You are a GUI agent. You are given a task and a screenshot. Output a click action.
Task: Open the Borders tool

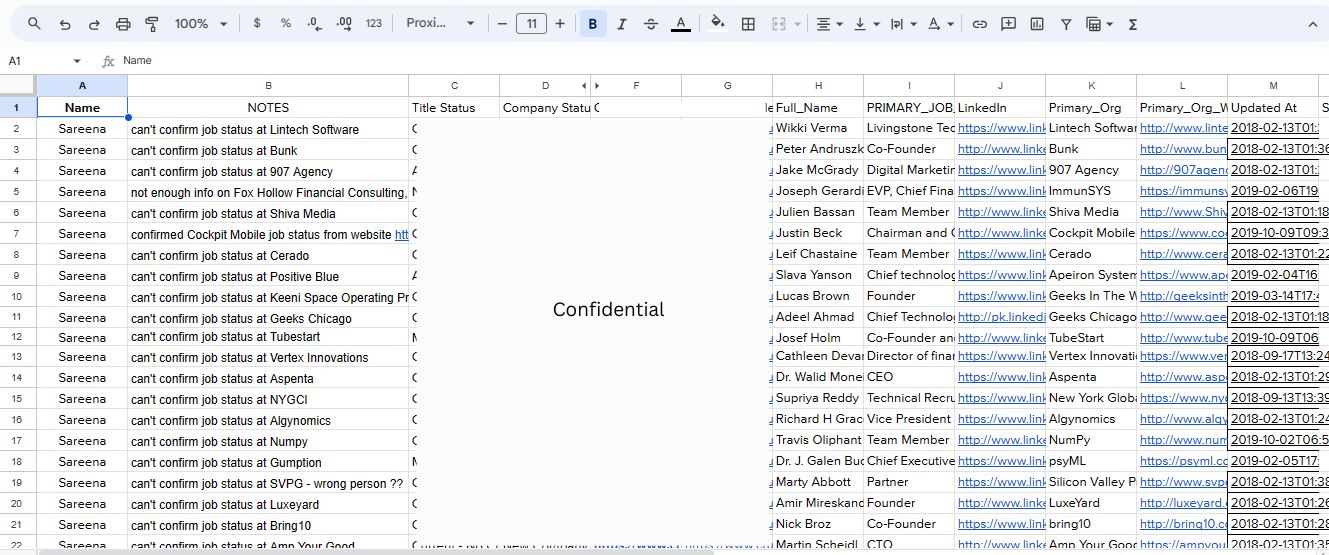[748, 24]
